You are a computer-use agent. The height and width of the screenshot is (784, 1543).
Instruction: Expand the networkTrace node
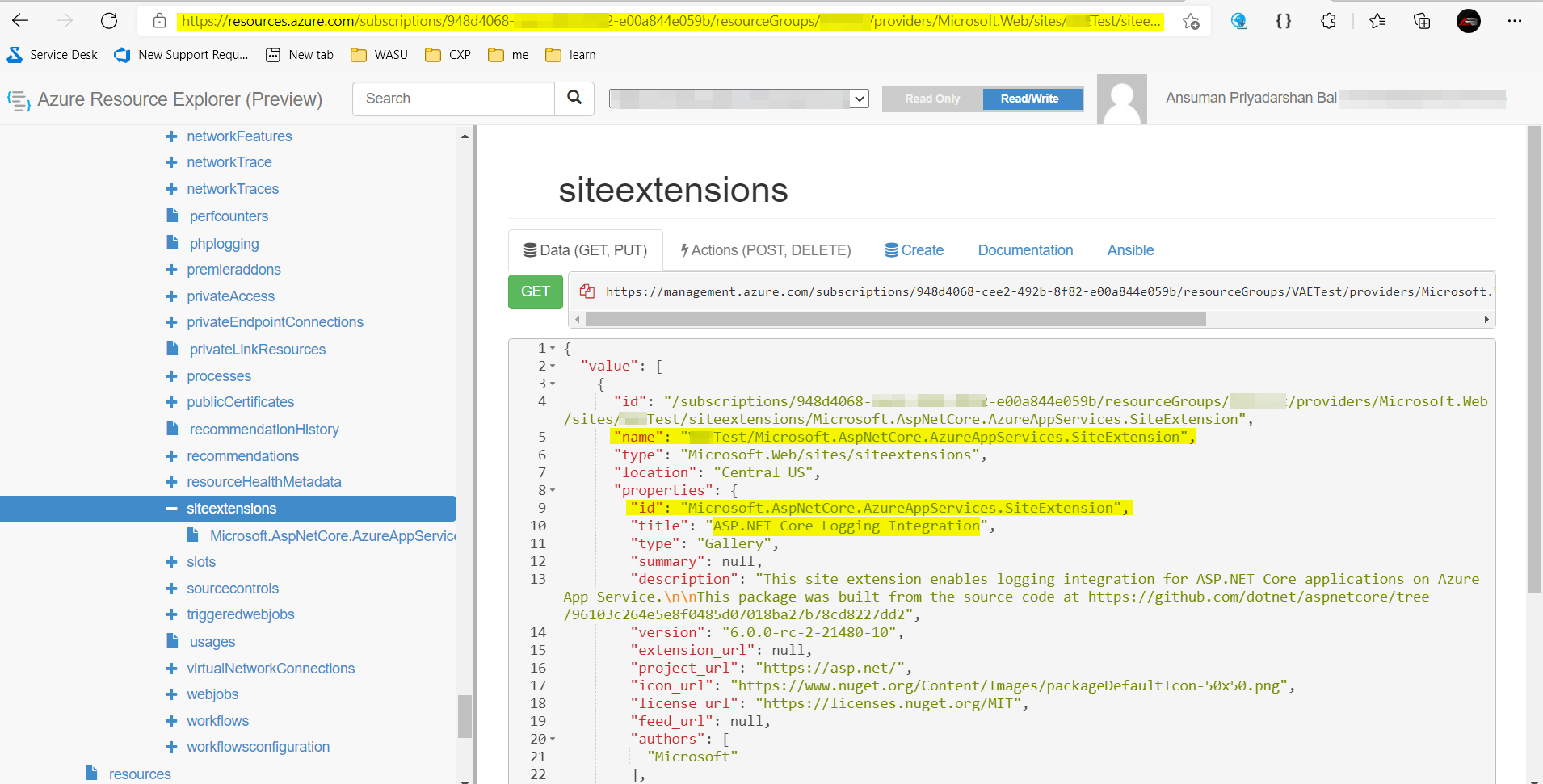coord(171,162)
